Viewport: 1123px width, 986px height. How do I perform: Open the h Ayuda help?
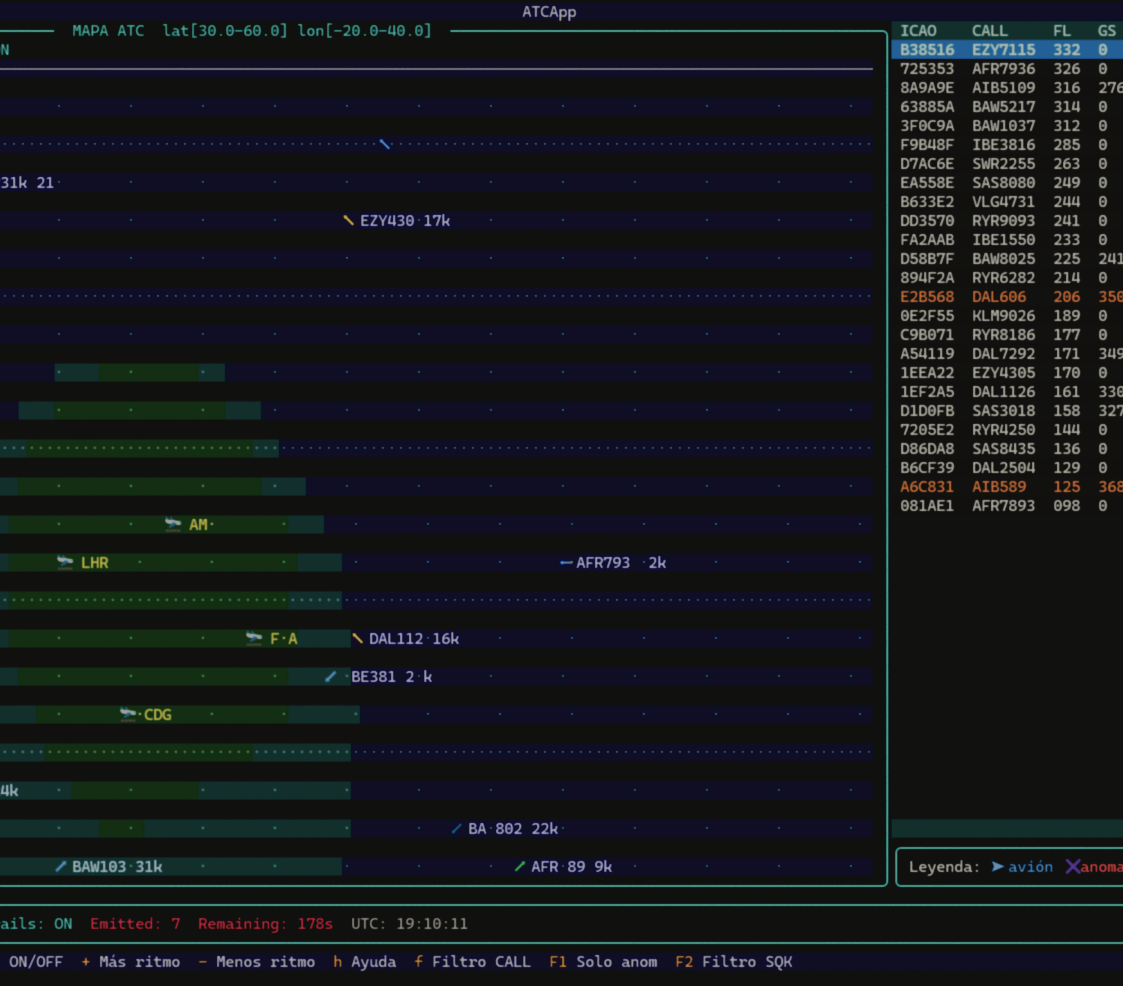click(364, 961)
